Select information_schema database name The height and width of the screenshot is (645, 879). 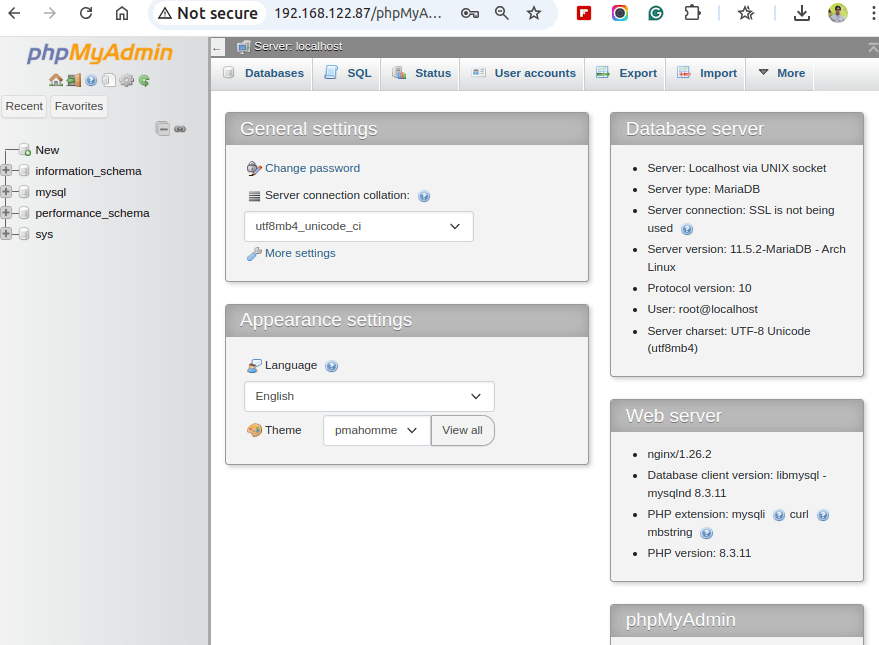pyautogui.click(x=88, y=171)
